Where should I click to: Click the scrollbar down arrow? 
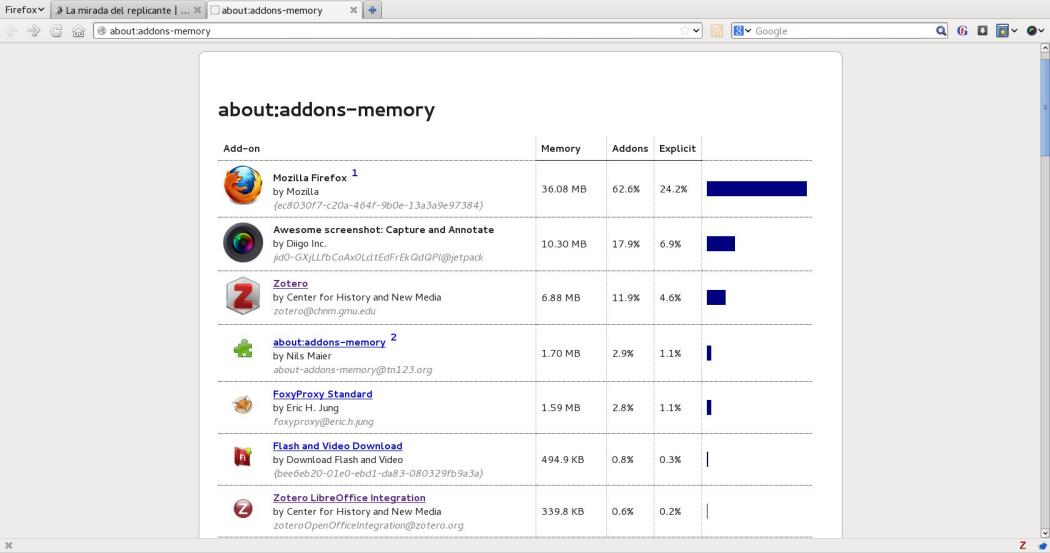point(1045,534)
